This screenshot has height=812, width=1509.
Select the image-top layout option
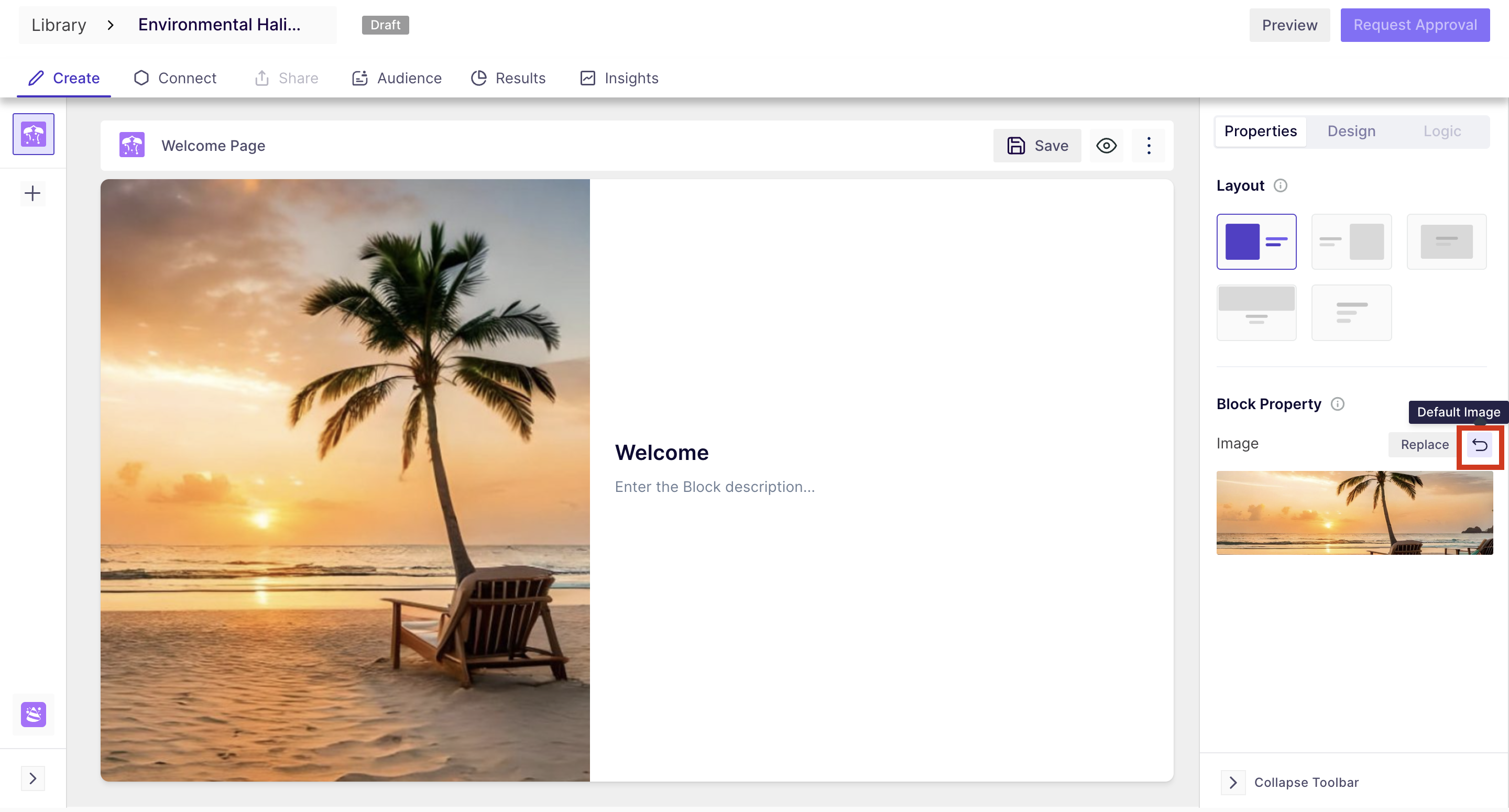tap(1256, 313)
